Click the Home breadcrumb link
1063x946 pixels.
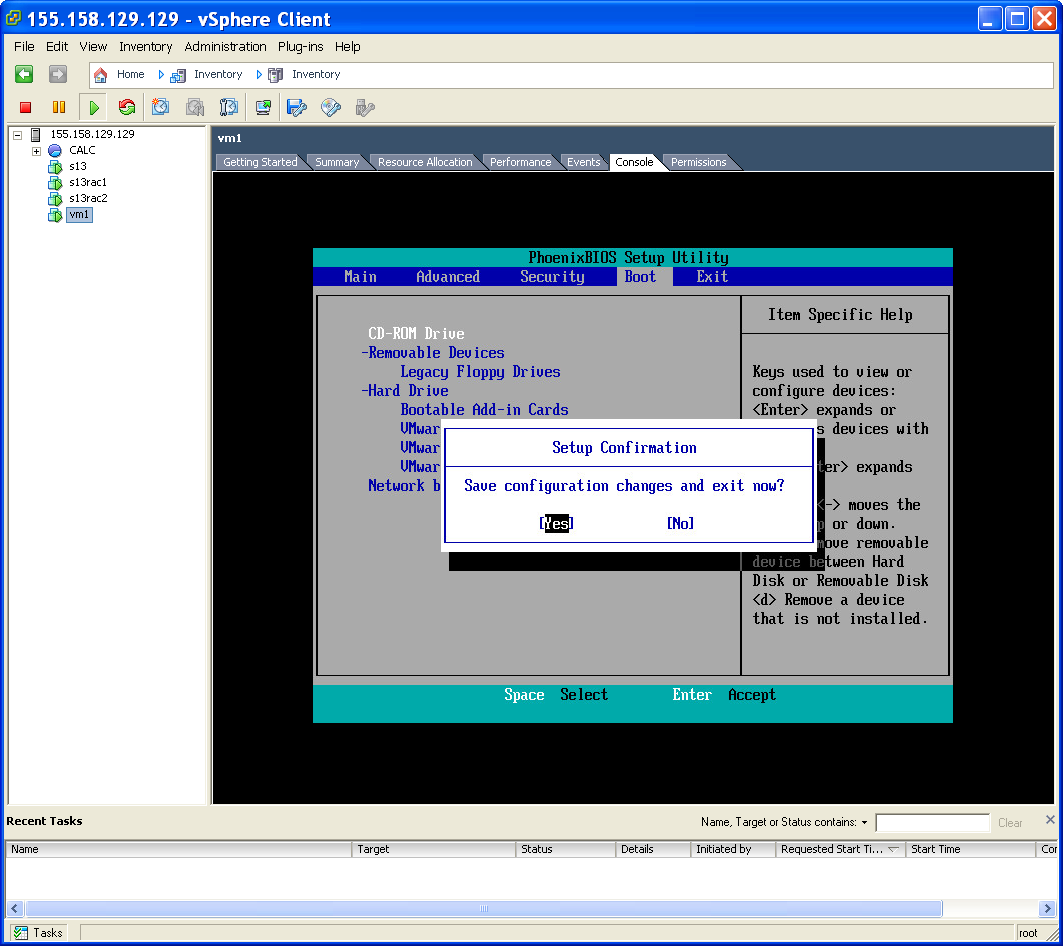[130, 75]
